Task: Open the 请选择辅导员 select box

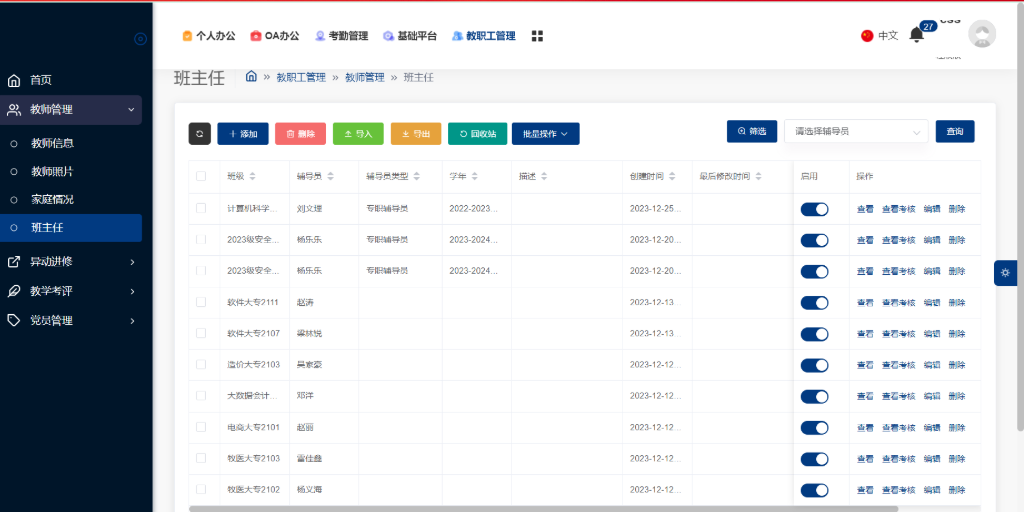Action: click(856, 131)
